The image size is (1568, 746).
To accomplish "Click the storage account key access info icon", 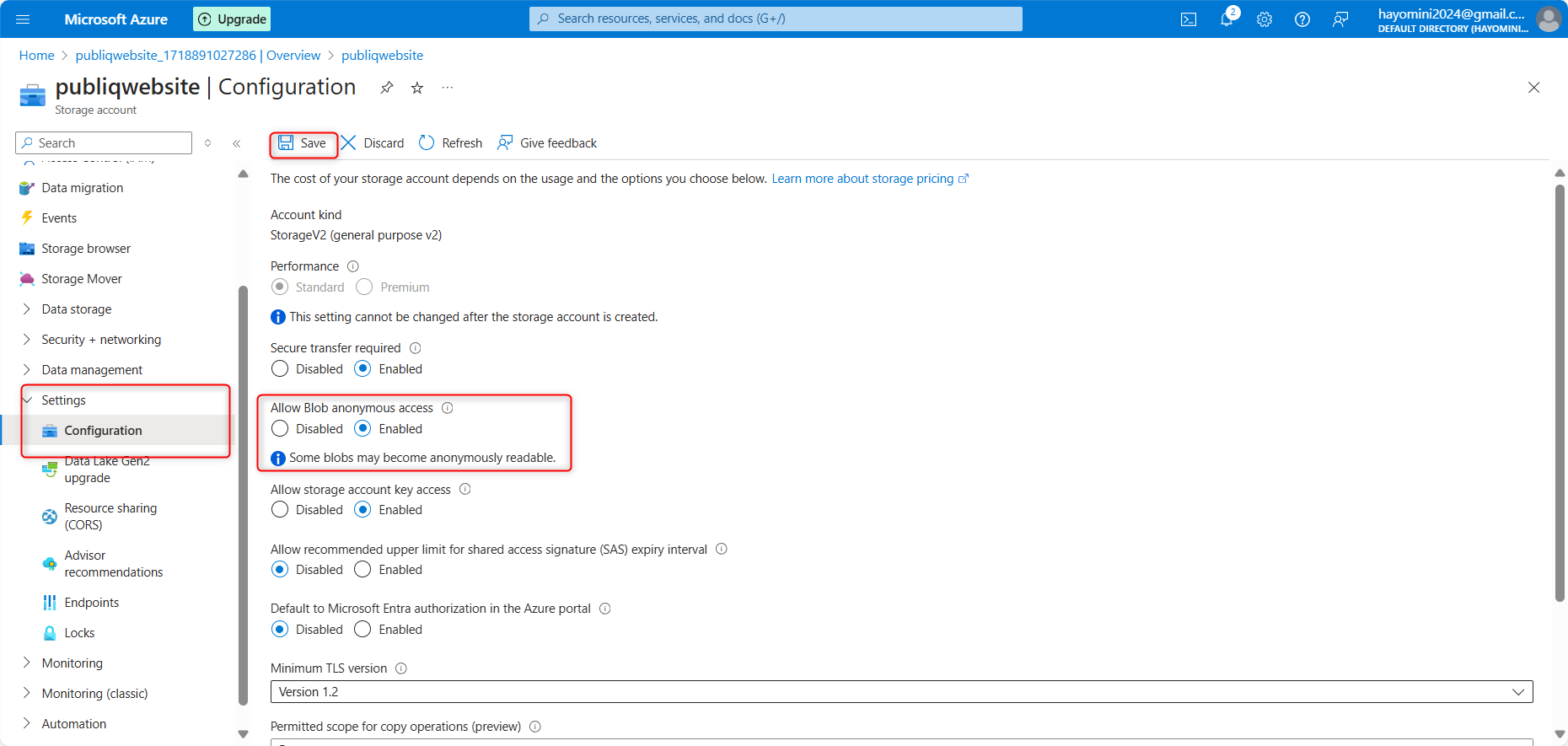I will click(465, 490).
